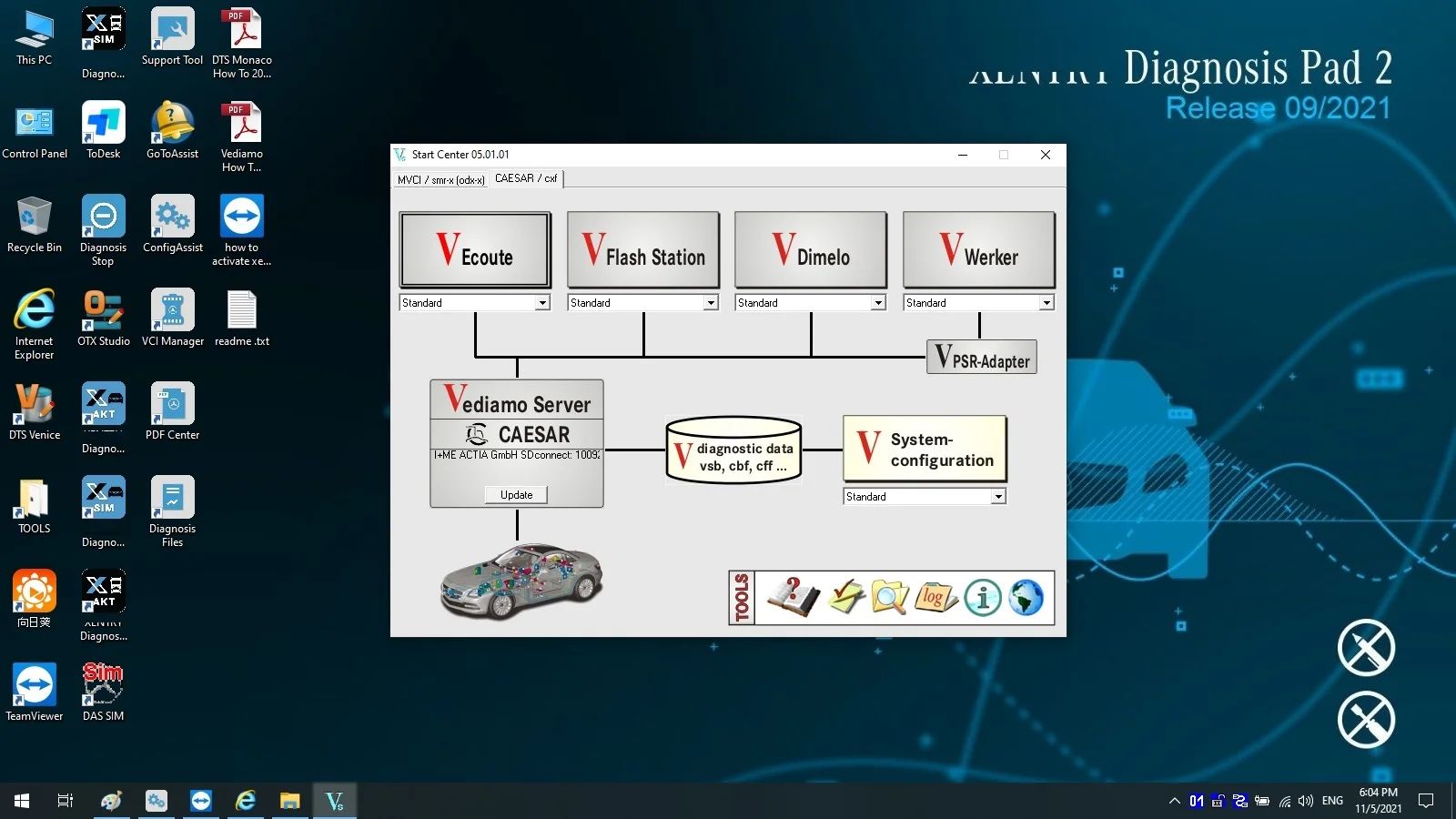
Task: Open the clock showing 6:04 PM
Action: point(1378,801)
